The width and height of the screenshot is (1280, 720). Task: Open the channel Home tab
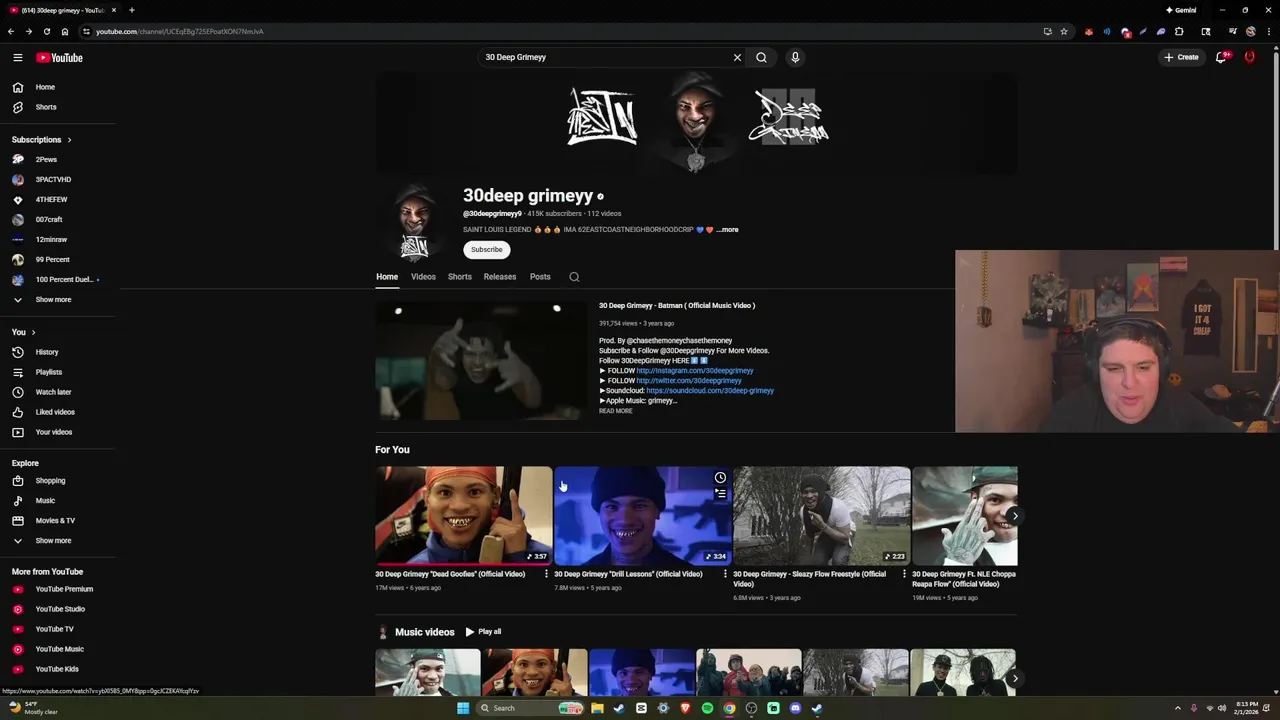coord(387,277)
